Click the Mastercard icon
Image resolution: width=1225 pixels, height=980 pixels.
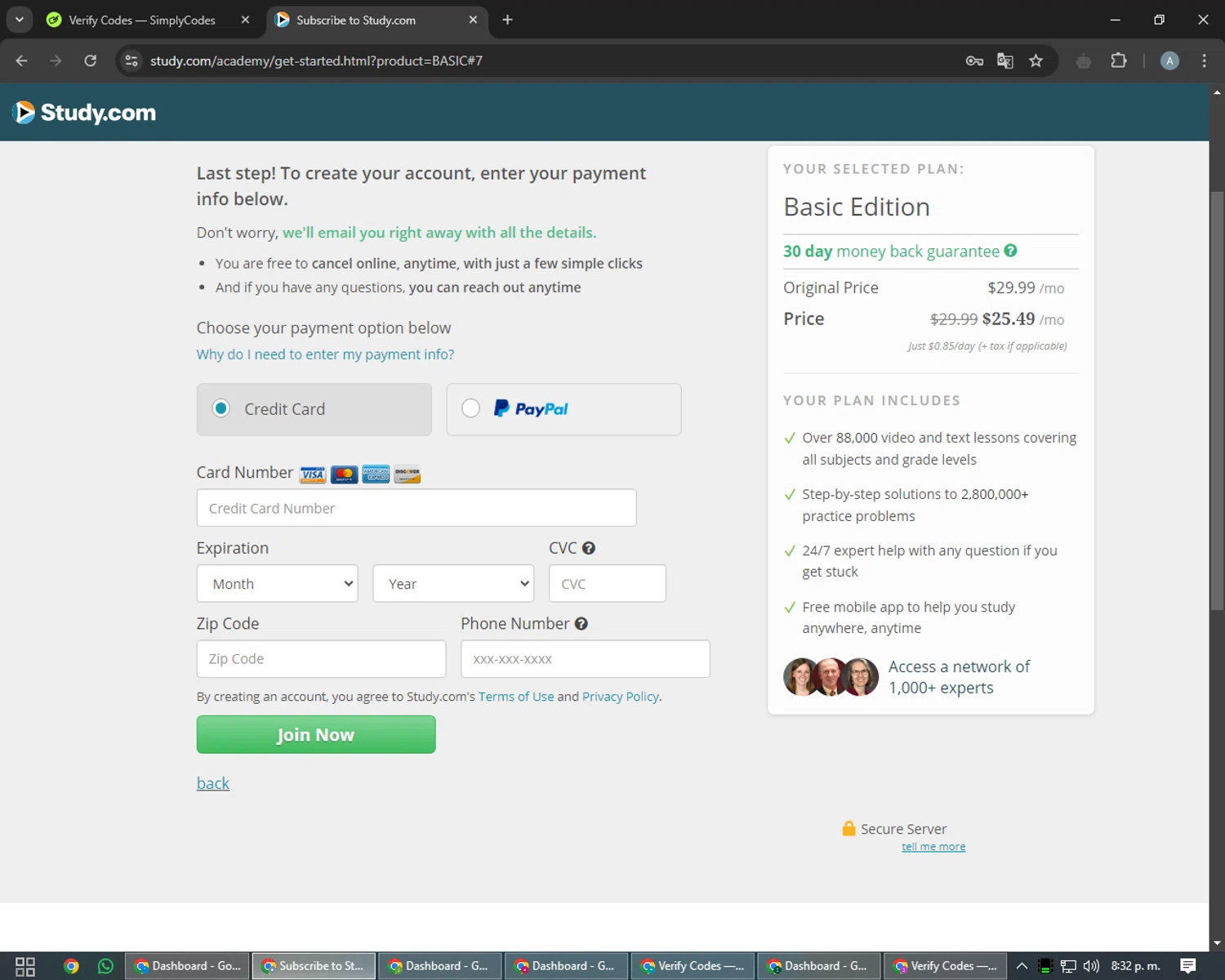(x=345, y=474)
